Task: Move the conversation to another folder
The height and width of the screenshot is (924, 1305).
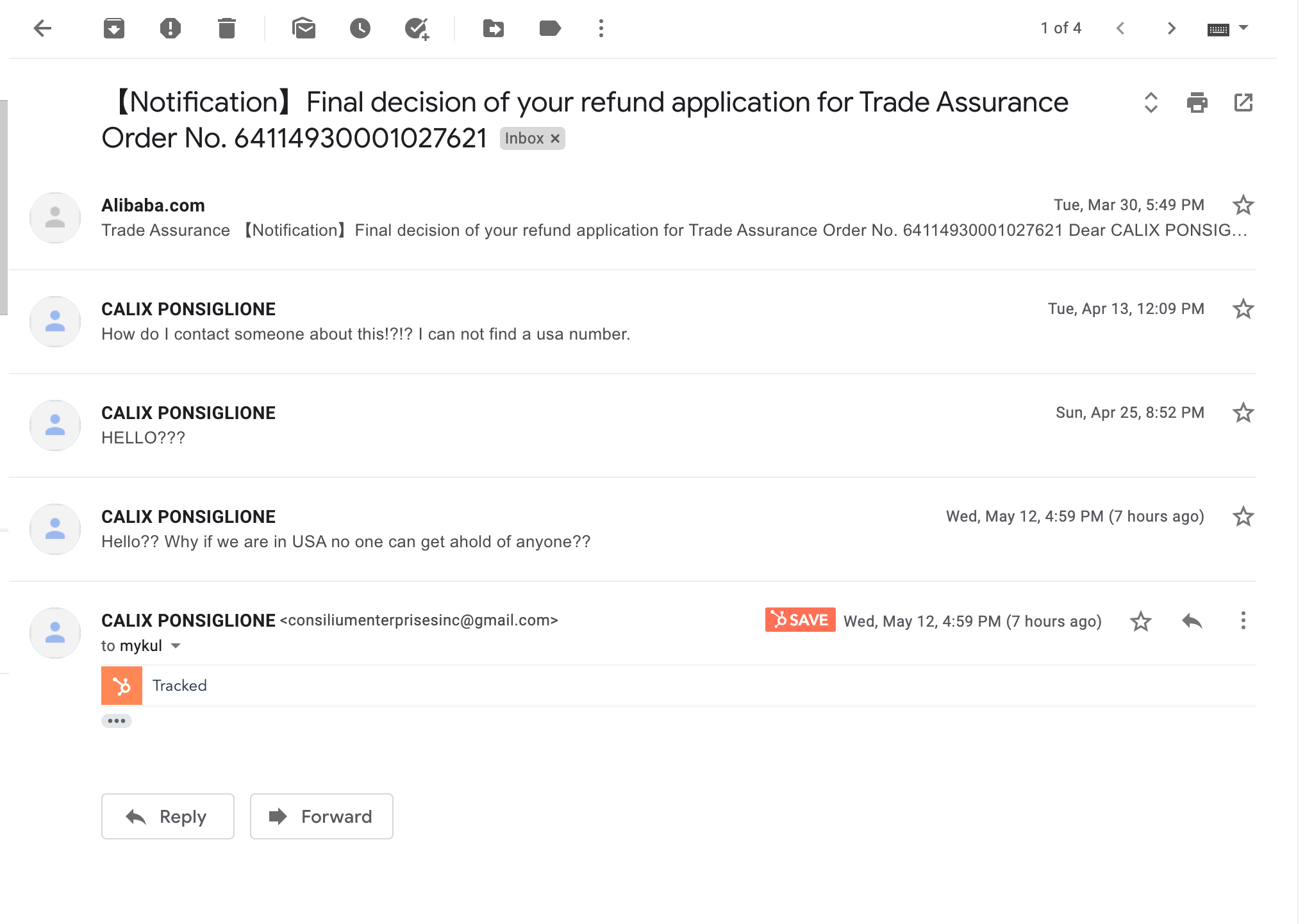Action: (492, 28)
